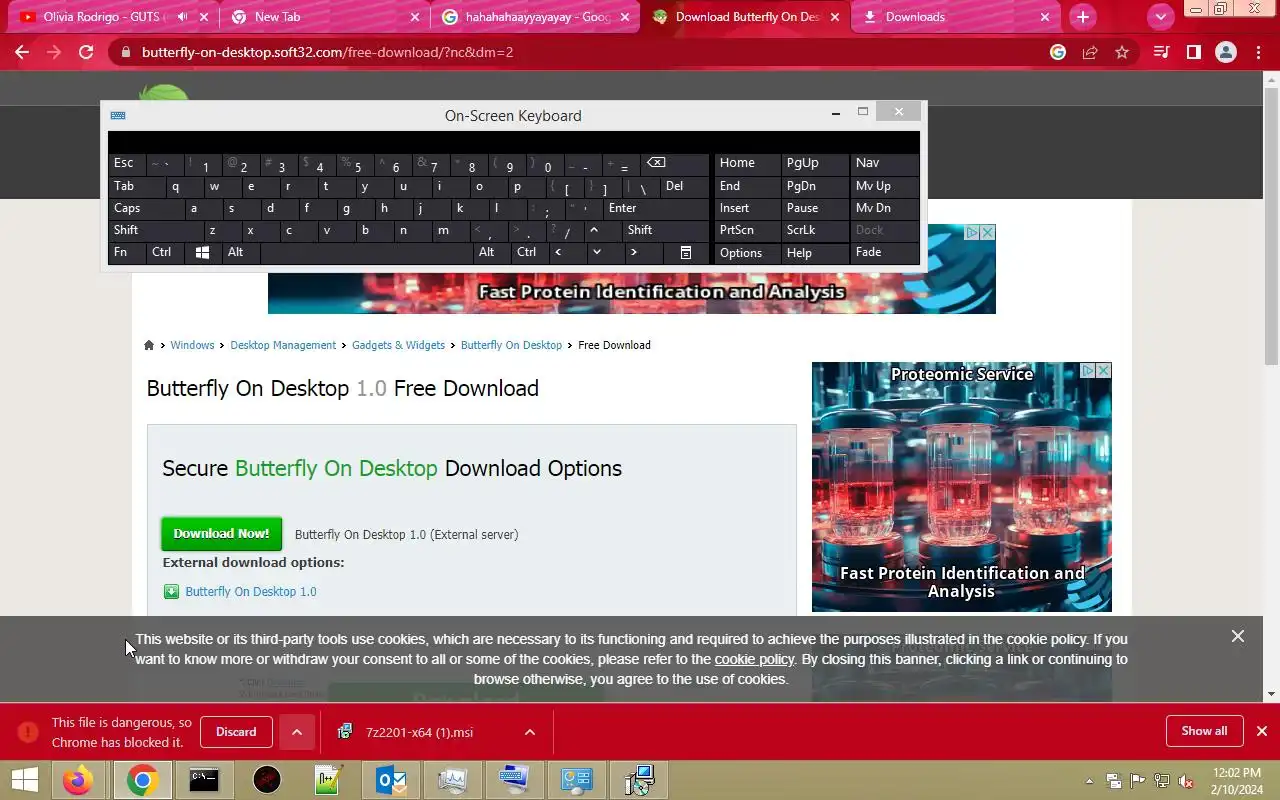Expand options for the blocked dangerous download
Image resolution: width=1280 pixels, height=800 pixels.
pos(297,732)
